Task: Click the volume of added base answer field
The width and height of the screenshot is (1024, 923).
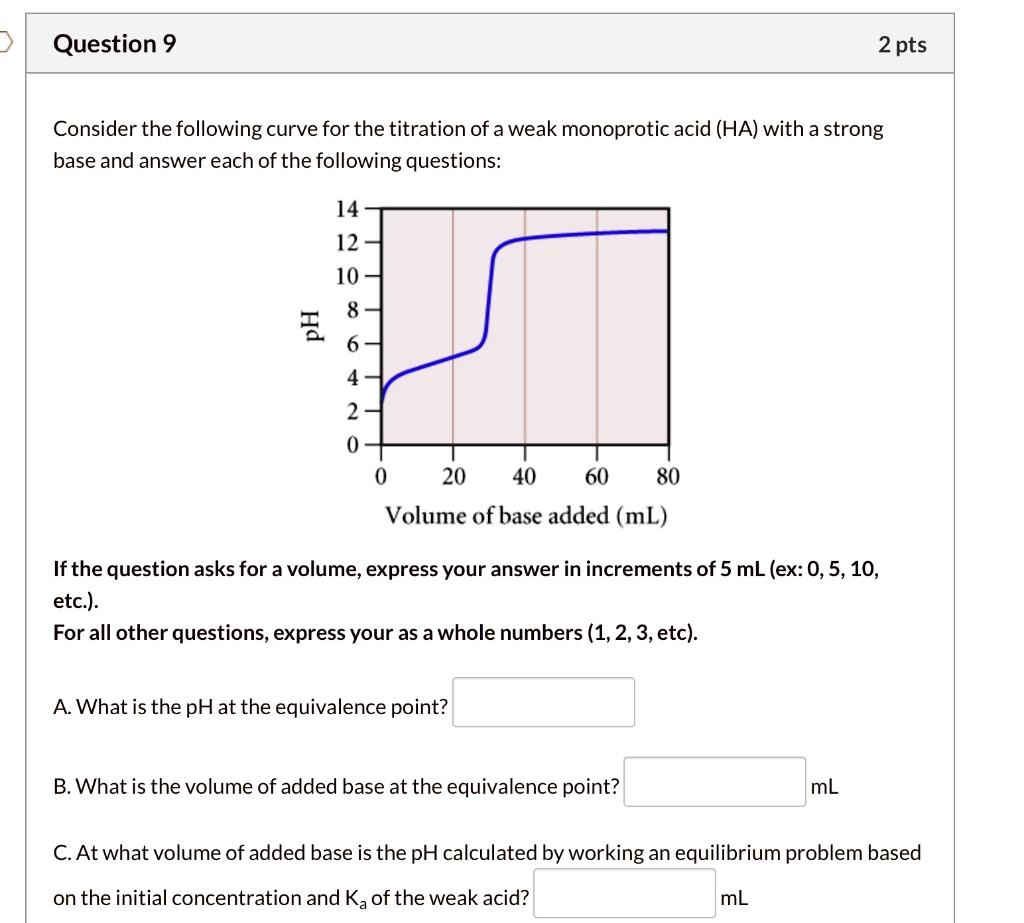Action: pyautogui.click(x=713, y=781)
